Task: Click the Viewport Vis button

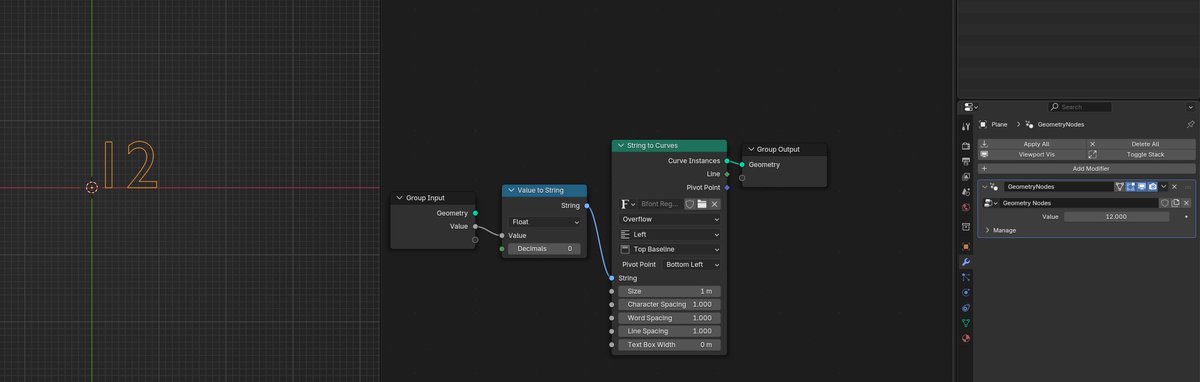Action: [x=1031, y=155]
